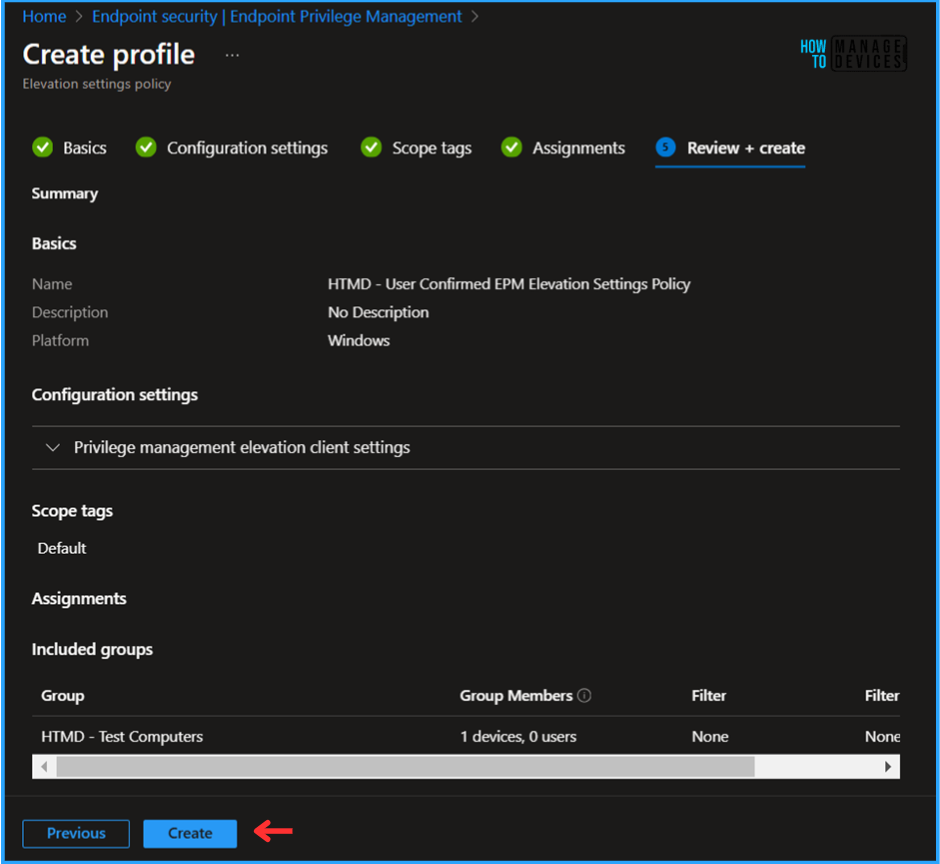Click the scrollbar left arrow
Image resolution: width=940 pixels, height=864 pixels.
click(x=44, y=766)
